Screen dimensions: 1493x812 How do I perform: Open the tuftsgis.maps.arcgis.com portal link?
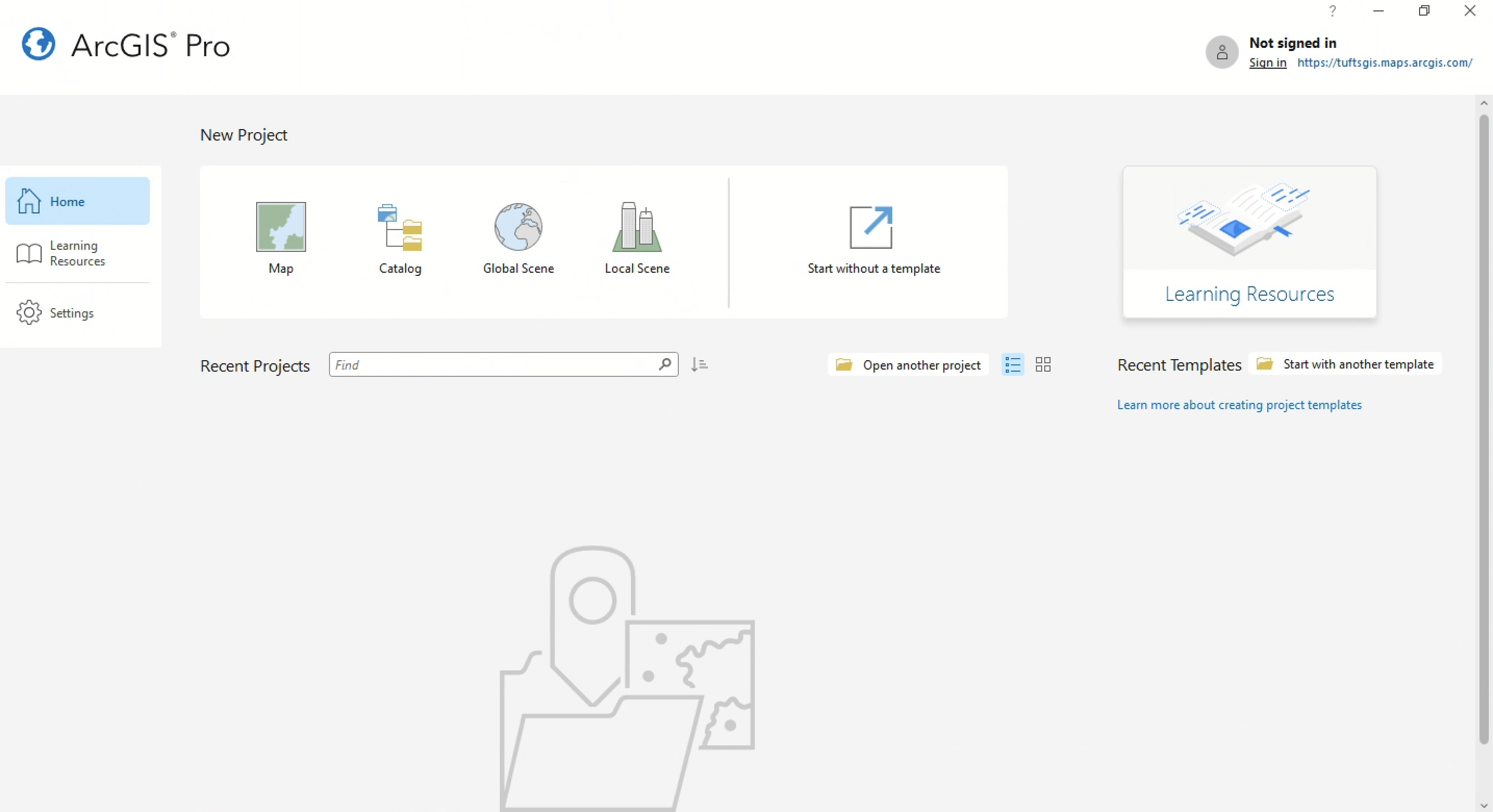[1384, 62]
